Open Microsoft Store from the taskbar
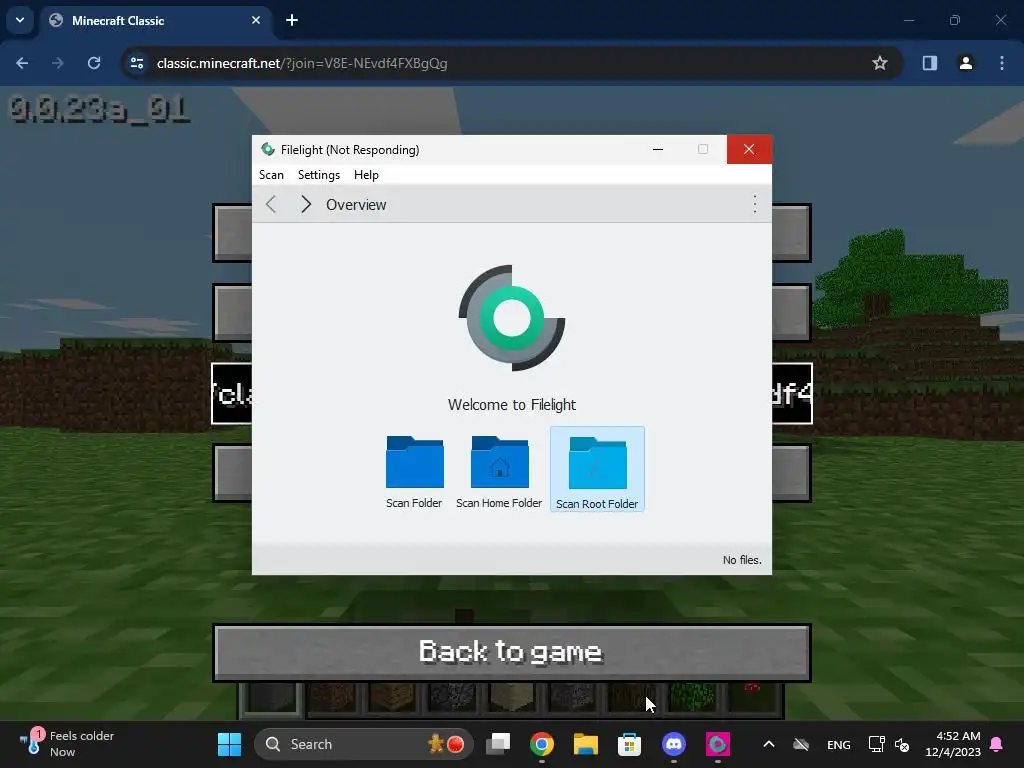1024x768 pixels. (x=630, y=744)
